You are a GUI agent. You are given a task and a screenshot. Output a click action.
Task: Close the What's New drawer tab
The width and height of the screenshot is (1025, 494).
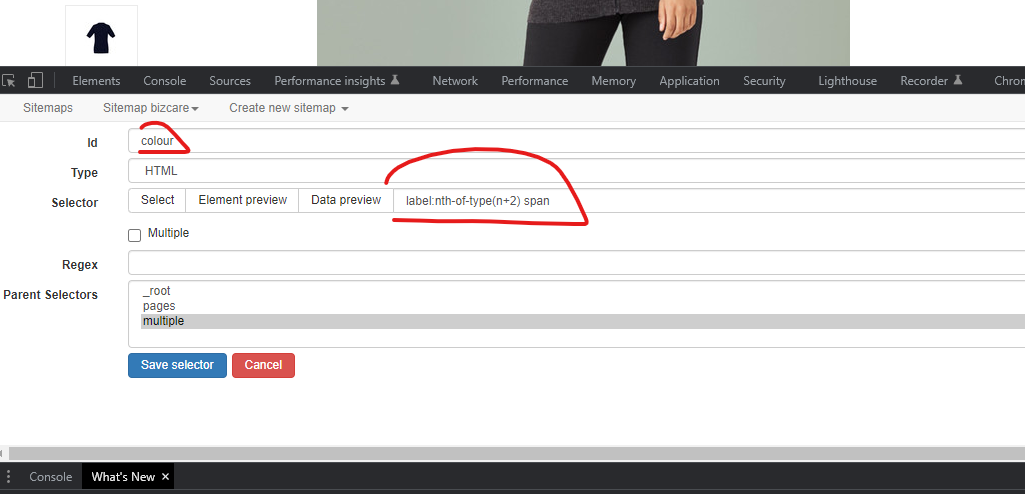coord(166,477)
